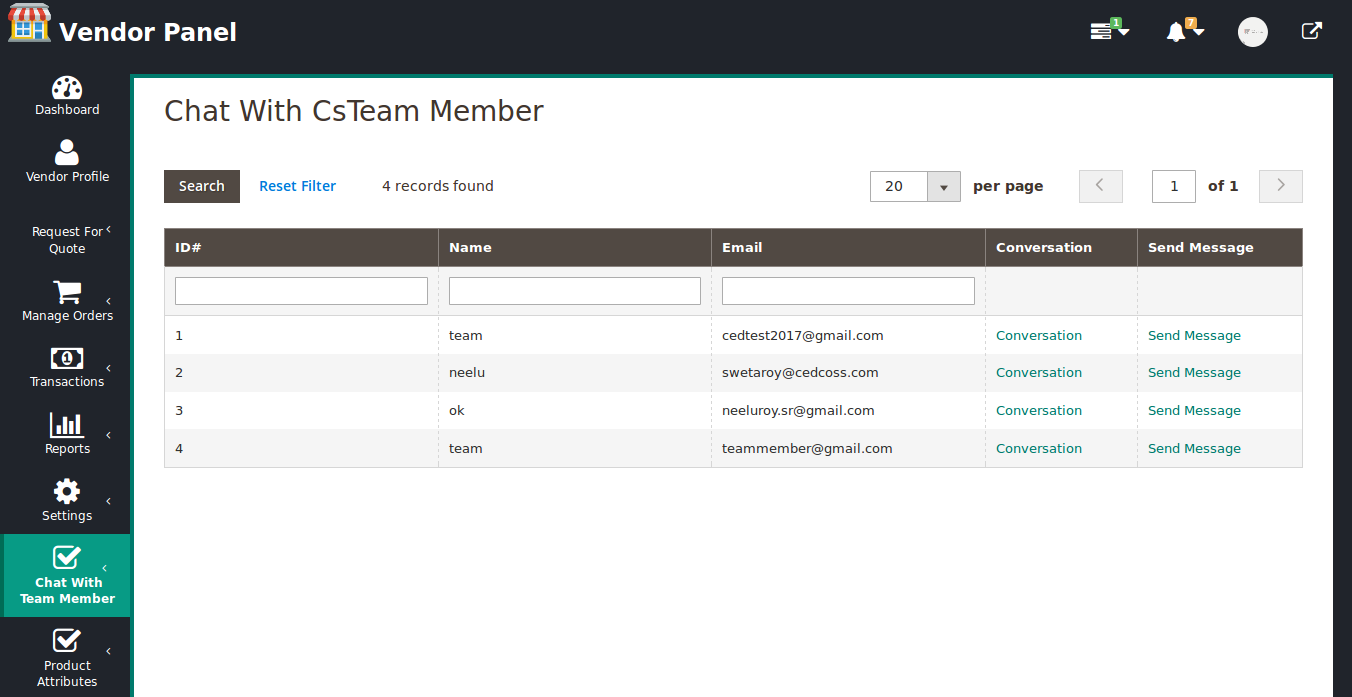Open the Dashboard gauge icon

[67, 88]
